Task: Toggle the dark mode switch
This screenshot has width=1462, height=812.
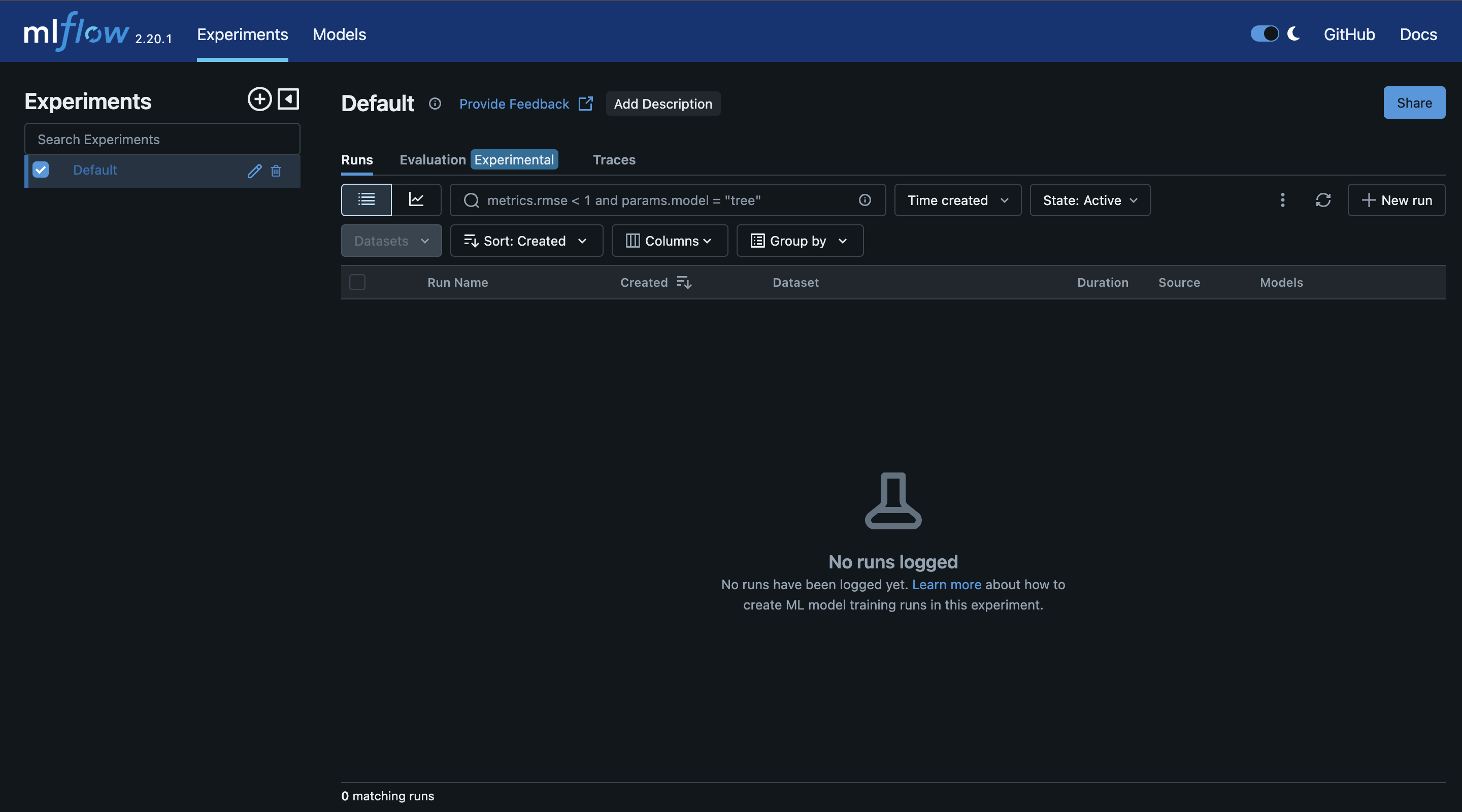Action: (1264, 34)
